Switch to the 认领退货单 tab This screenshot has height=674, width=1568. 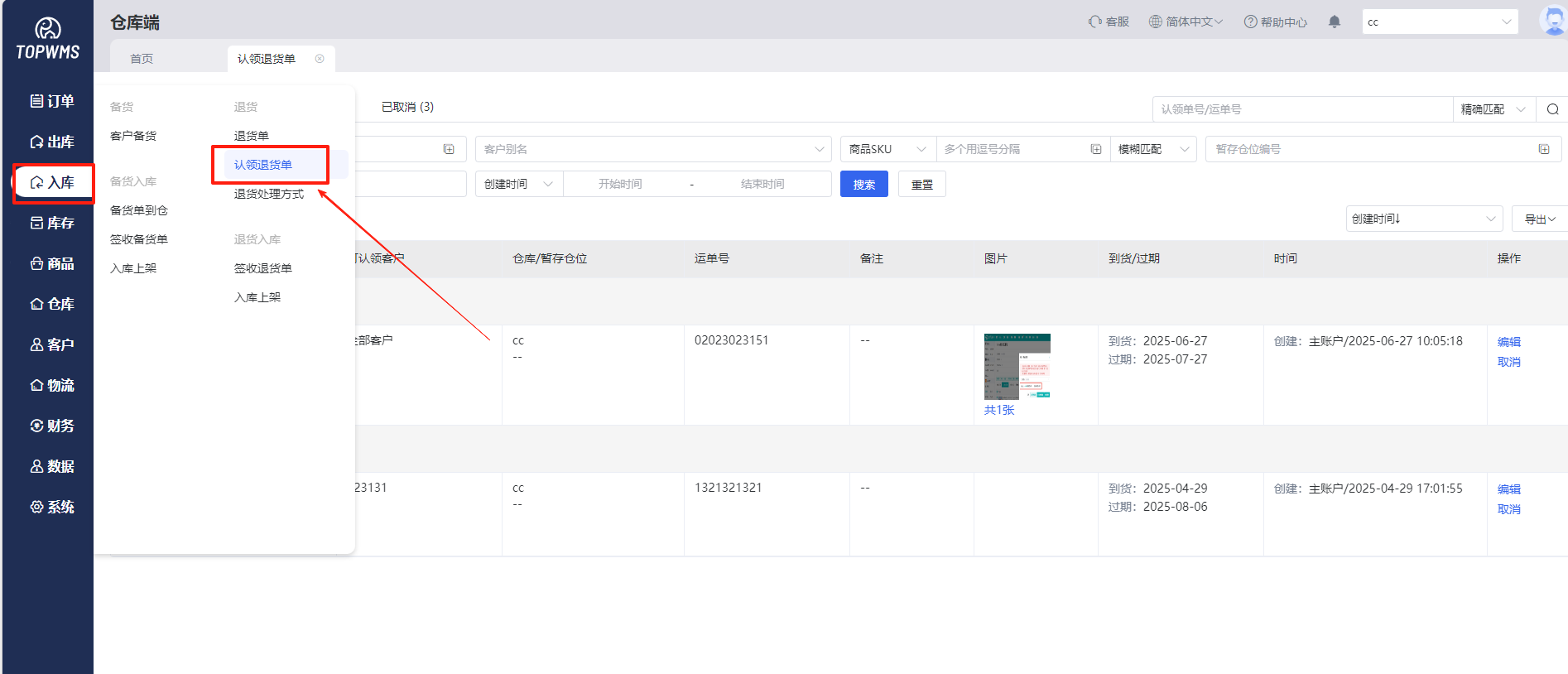click(x=267, y=59)
